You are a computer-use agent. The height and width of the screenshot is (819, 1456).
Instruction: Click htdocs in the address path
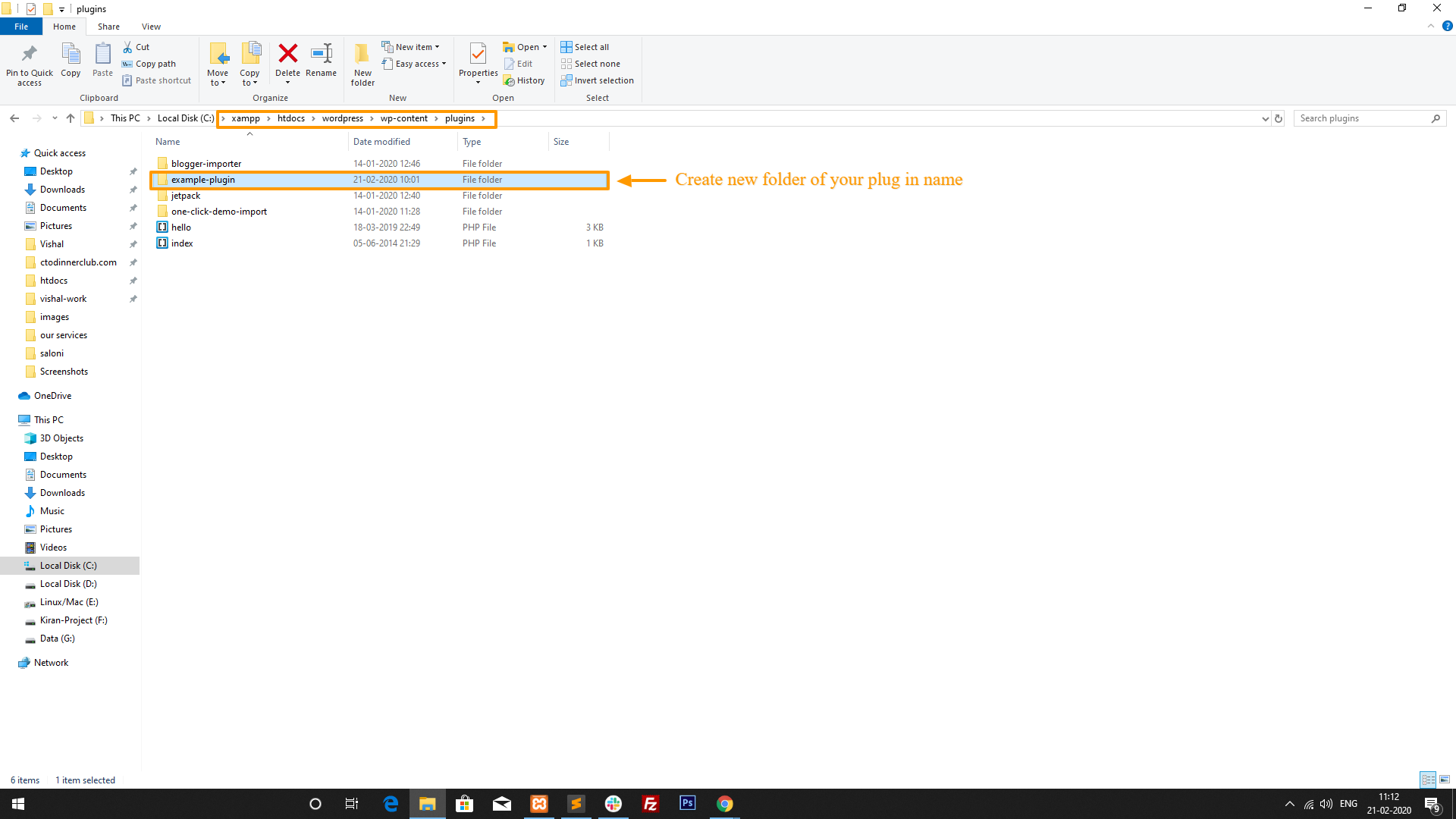[291, 118]
